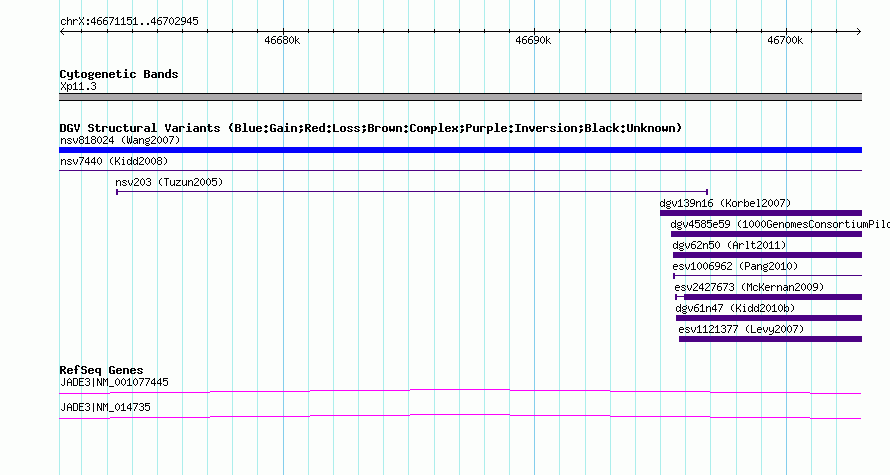Click the blue nsv818024 gain bar
Image resolution: width=890 pixels, height=475 pixels.
tap(460, 150)
